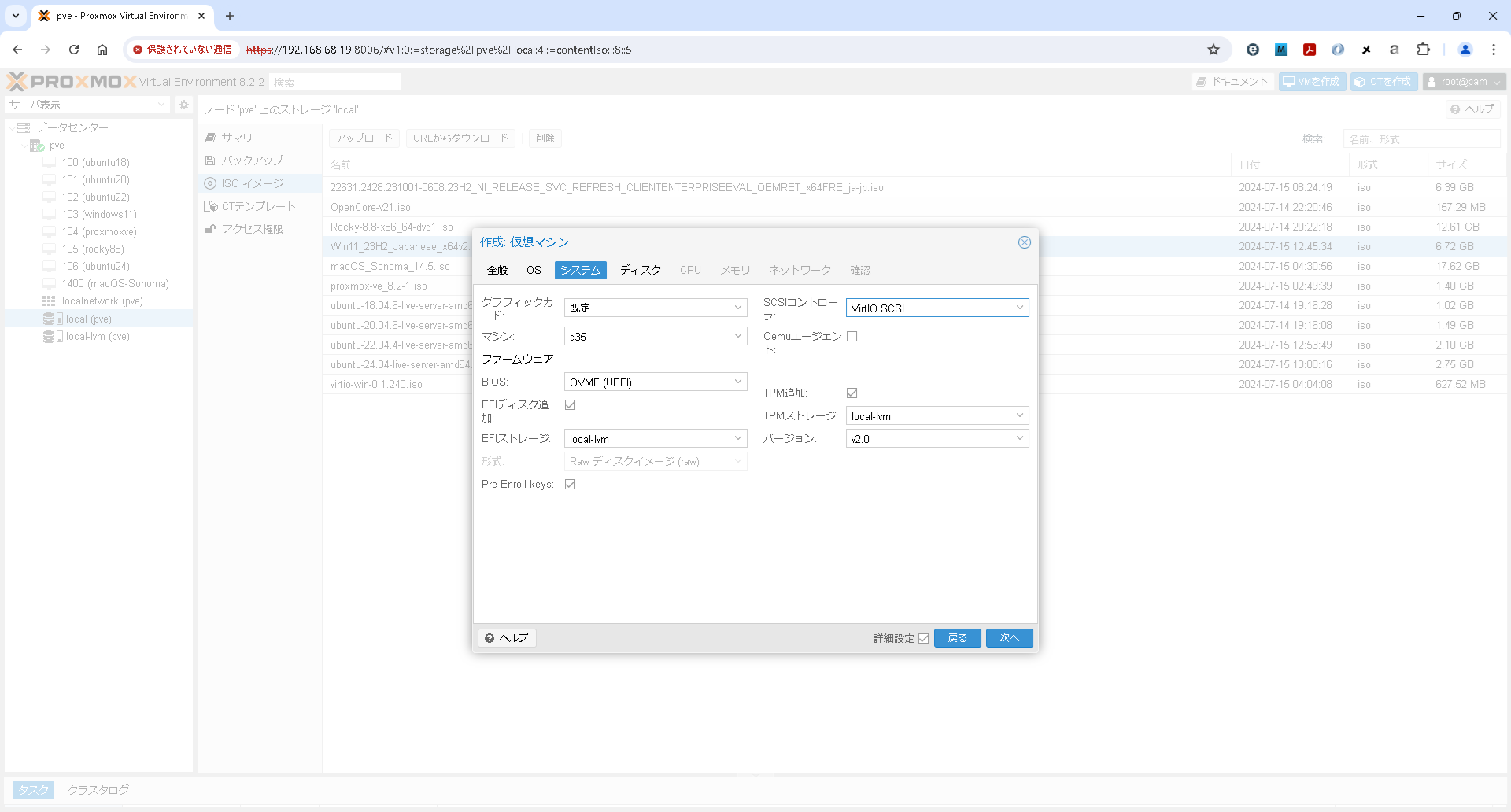Open the TPM version v2.0 dropdown
Viewport: 1511px width, 812px height.
point(937,439)
